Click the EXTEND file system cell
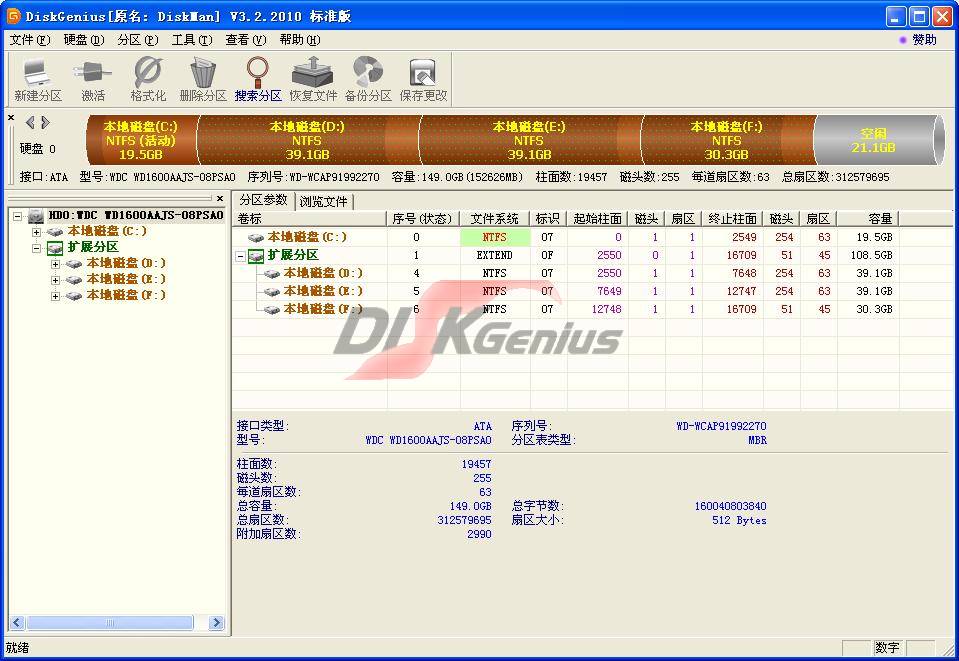The image size is (959, 661). point(495,255)
